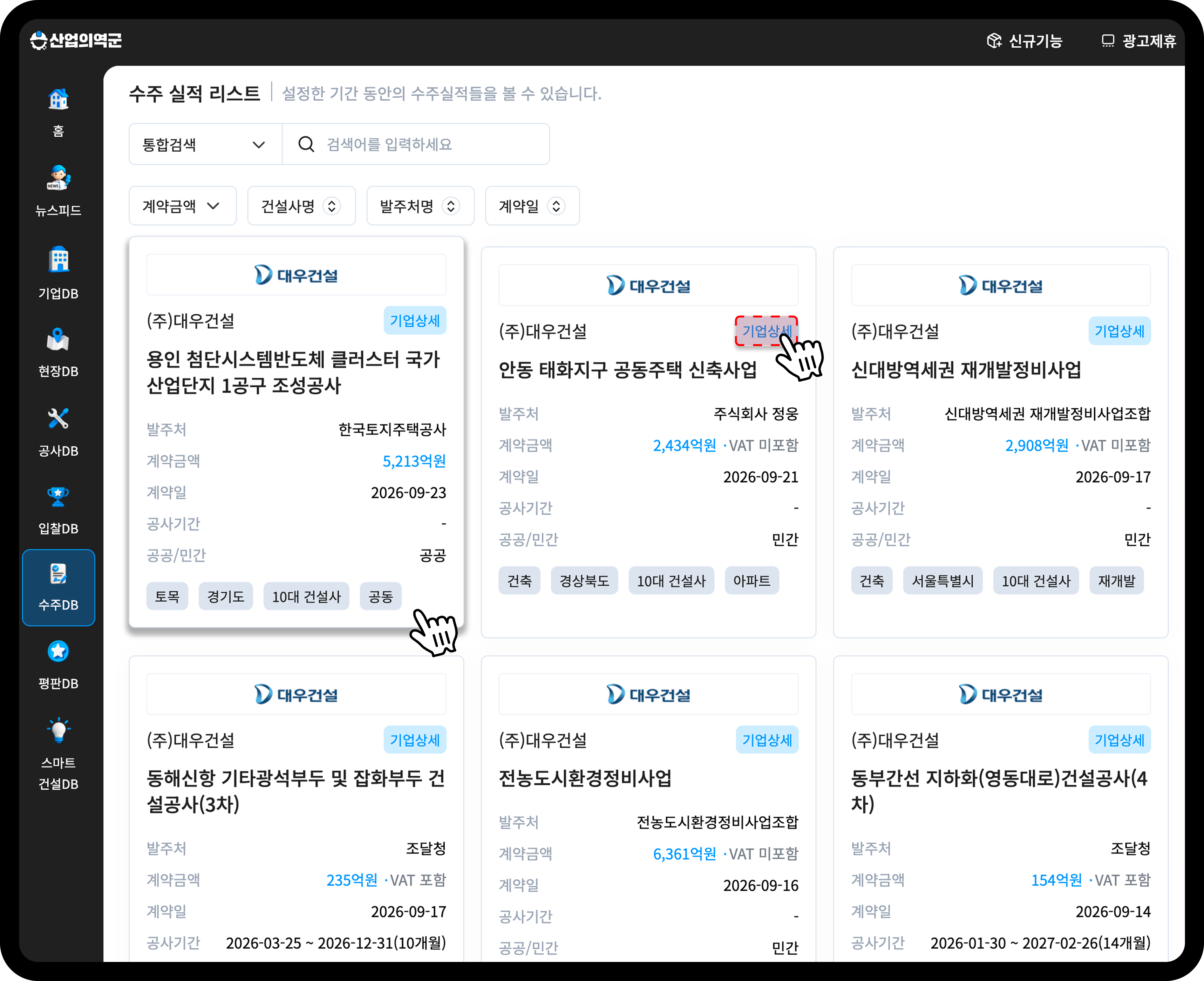Toggle 계약일 sort order
Viewport: 1204px width, 981px height.
[x=532, y=206]
